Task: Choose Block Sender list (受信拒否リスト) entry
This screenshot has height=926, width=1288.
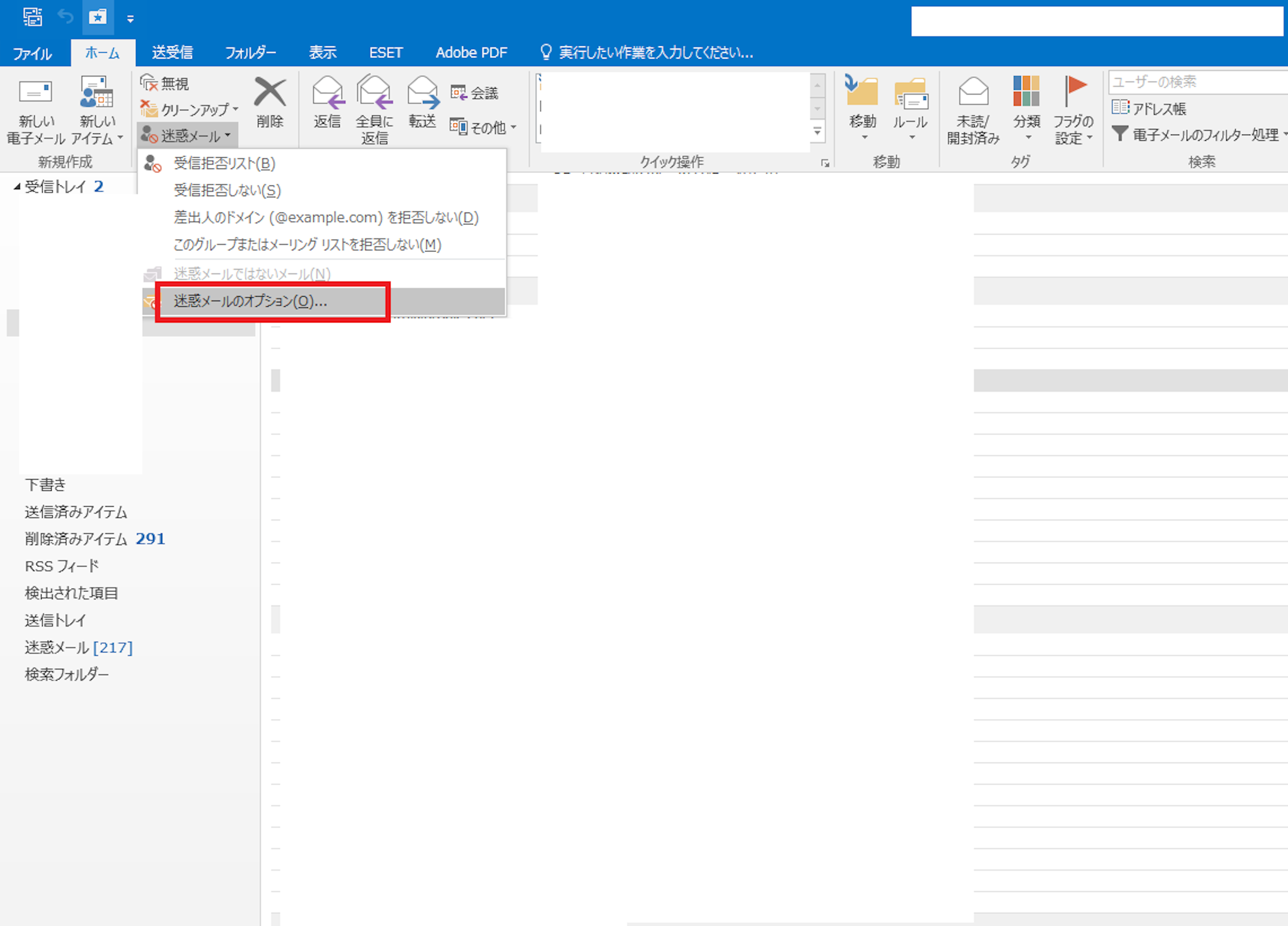Action: [225, 163]
